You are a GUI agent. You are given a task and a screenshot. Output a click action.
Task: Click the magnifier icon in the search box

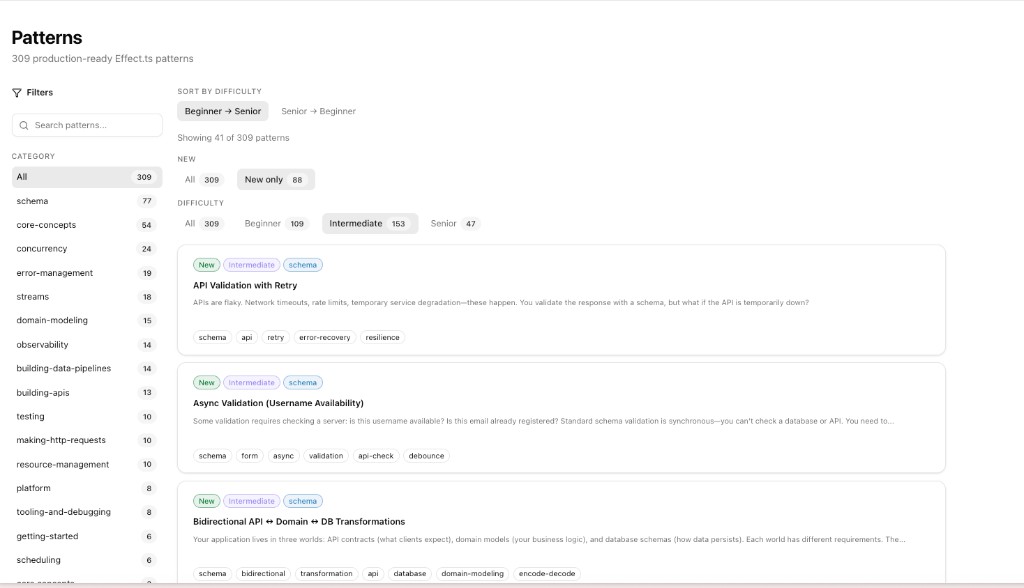(x=25, y=124)
